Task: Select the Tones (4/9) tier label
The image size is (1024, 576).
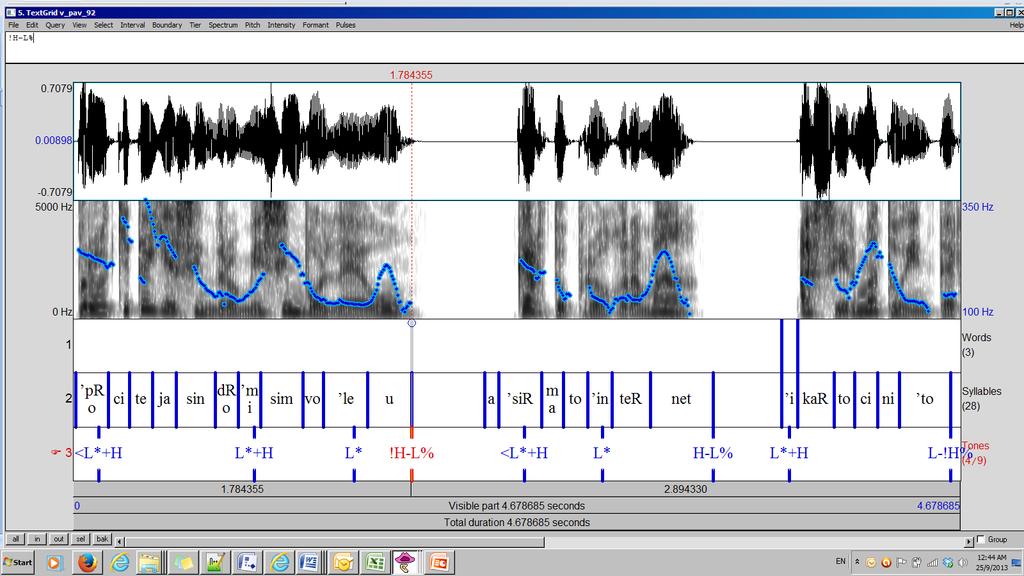Action: 975,453
